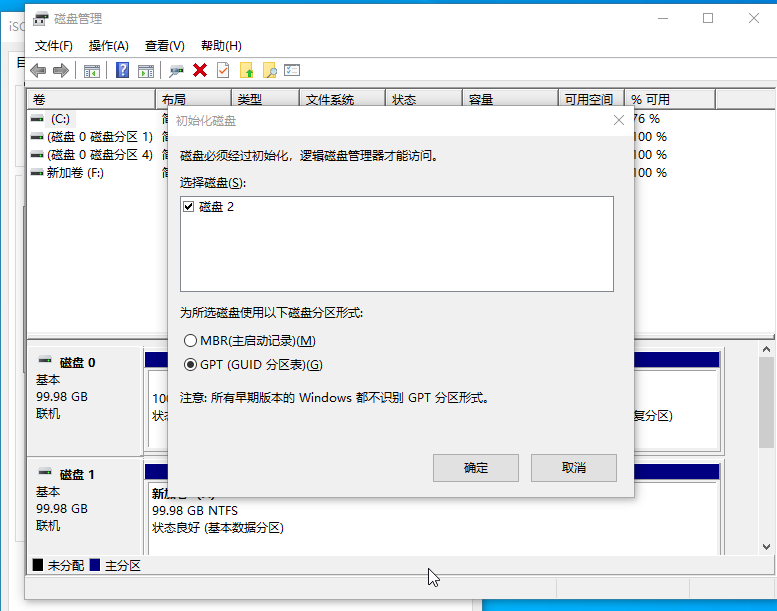Close the 初始化磁盘 dialog with its X
This screenshot has height=611, width=777.
coord(619,120)
